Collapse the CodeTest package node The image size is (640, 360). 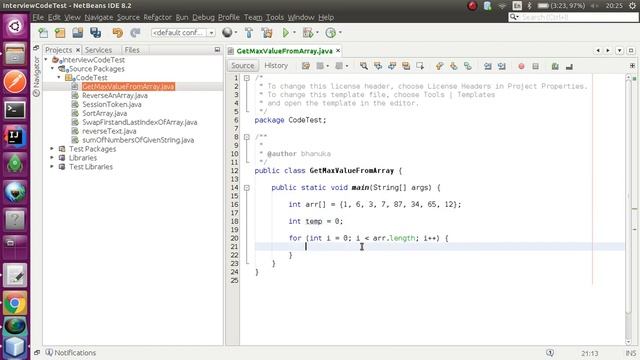click(59, 77)
